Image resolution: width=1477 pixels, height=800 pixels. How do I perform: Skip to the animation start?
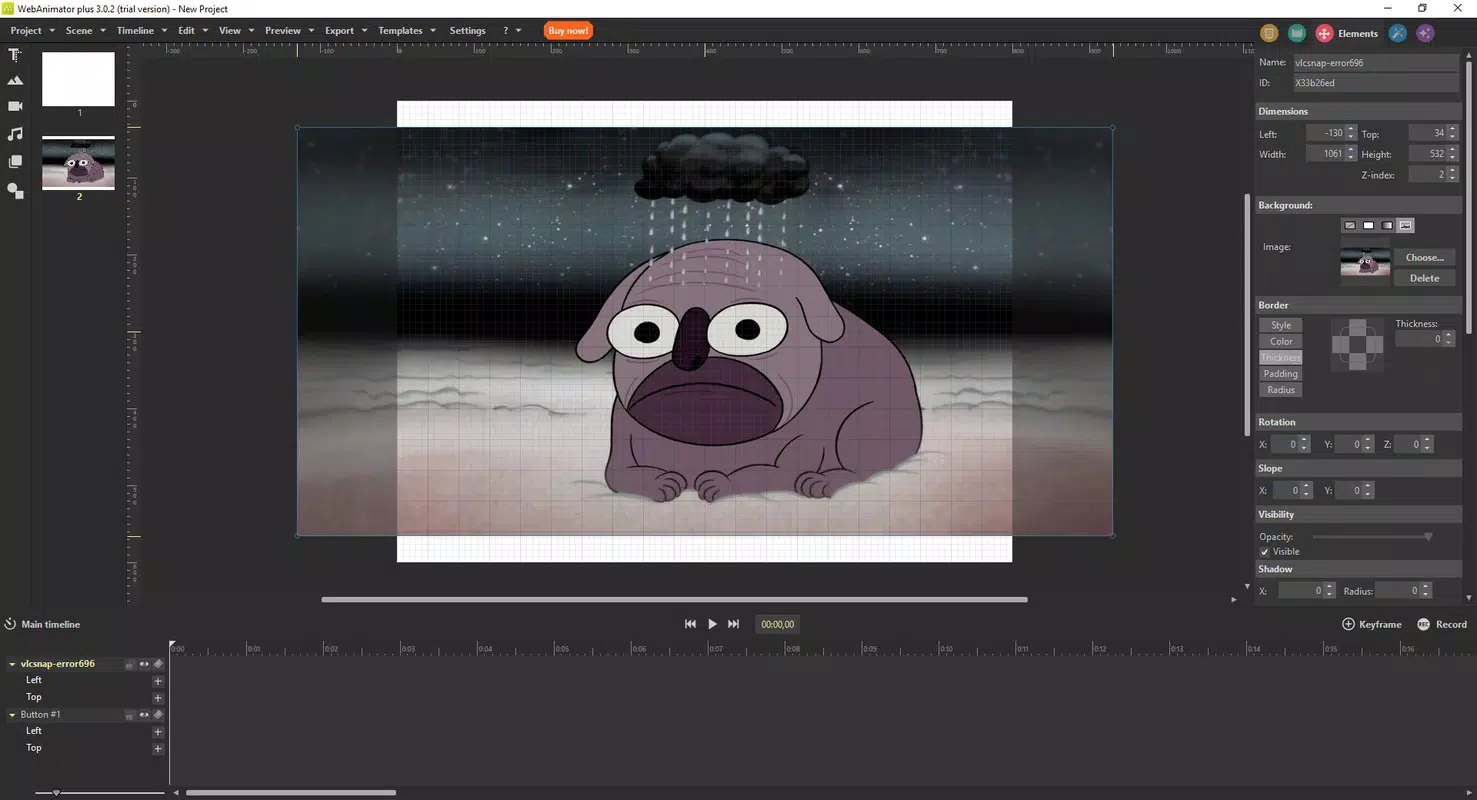[x=690, y=624]
